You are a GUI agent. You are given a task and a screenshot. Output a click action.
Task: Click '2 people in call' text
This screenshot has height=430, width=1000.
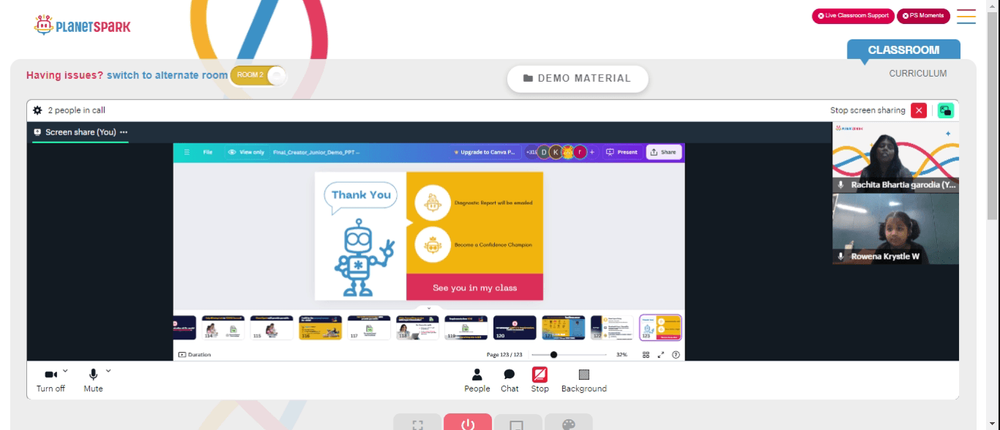tap(77, 110)
